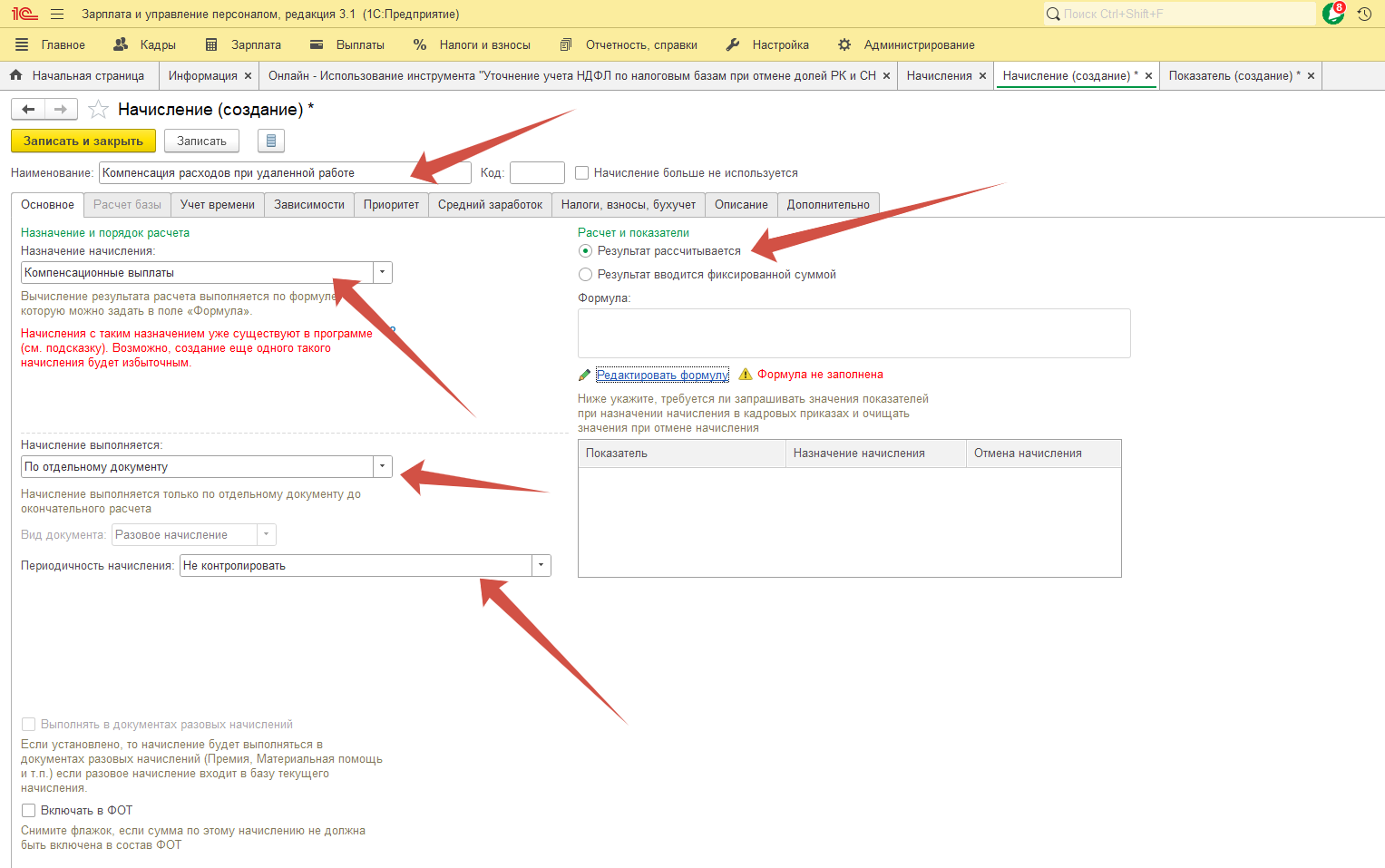
Task: Click the document list icon button
Action: coord(270,141)
